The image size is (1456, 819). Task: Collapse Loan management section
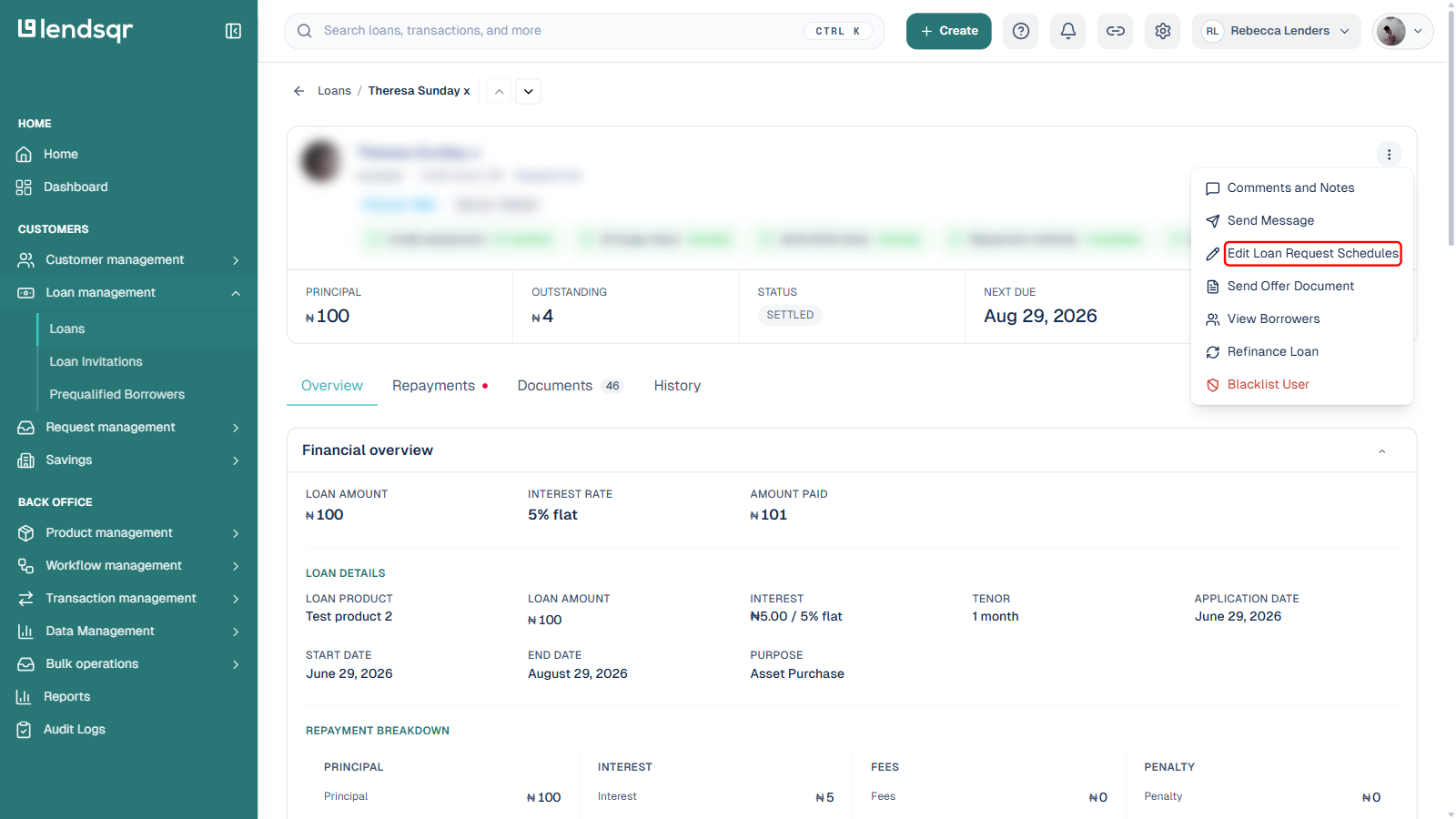[x=128, y=292]
